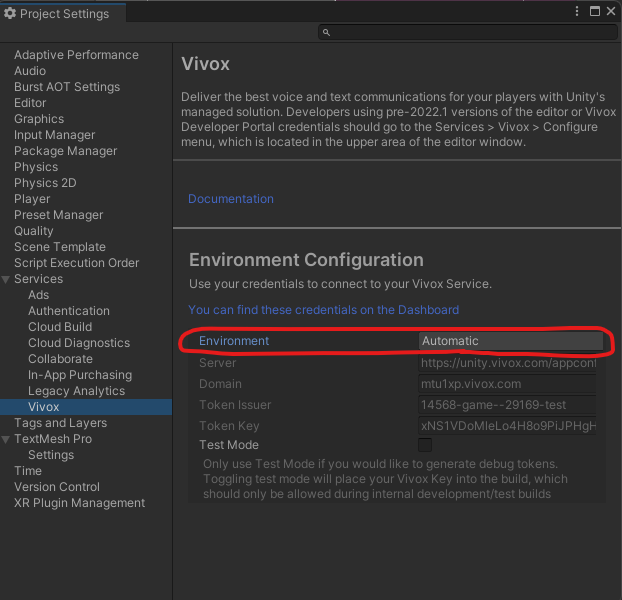Open TextMesh Pro Settings child item
The width and height of the screenshot is (622, 600).
51,455
